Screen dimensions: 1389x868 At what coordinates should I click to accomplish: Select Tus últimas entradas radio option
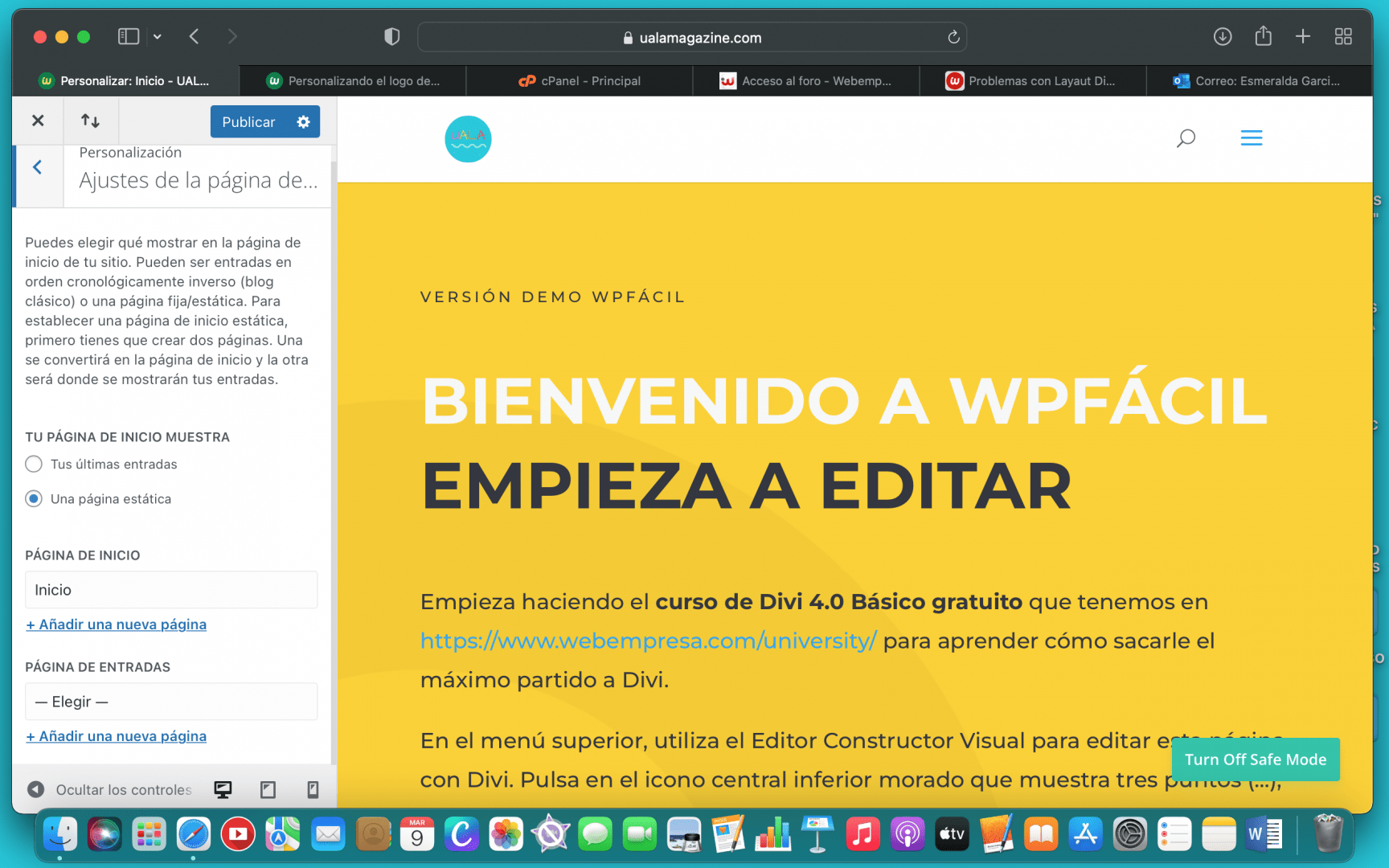[x=34, y=464]
